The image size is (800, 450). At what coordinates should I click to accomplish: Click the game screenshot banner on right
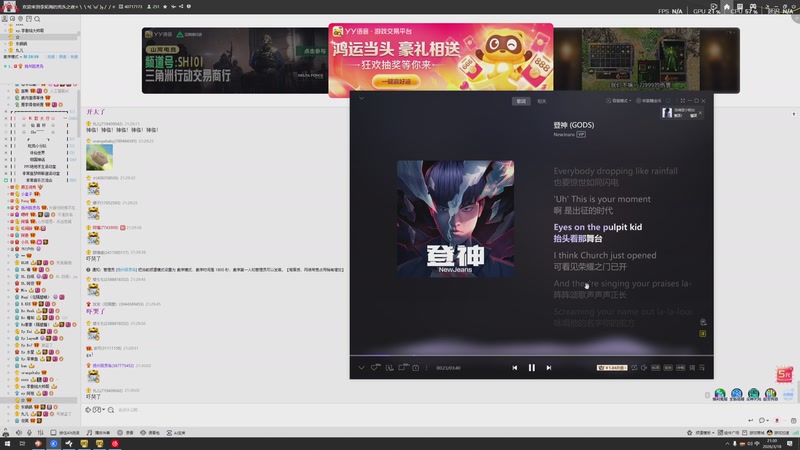tap(646, 60)
